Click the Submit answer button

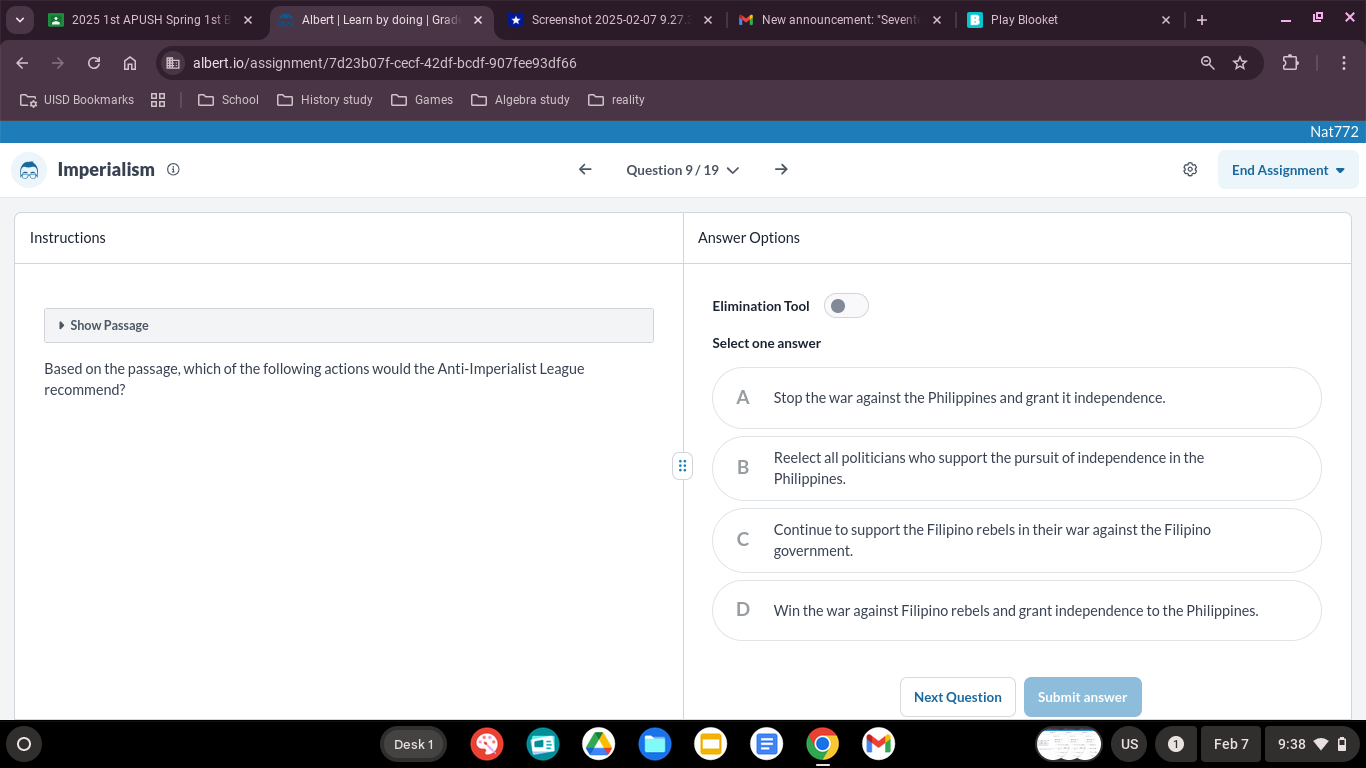1082,697
